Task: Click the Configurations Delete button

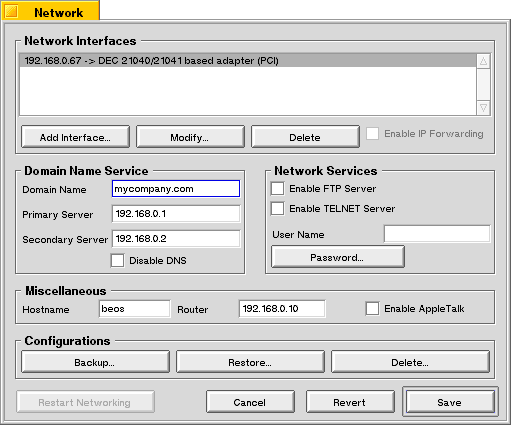Action: 410,362
